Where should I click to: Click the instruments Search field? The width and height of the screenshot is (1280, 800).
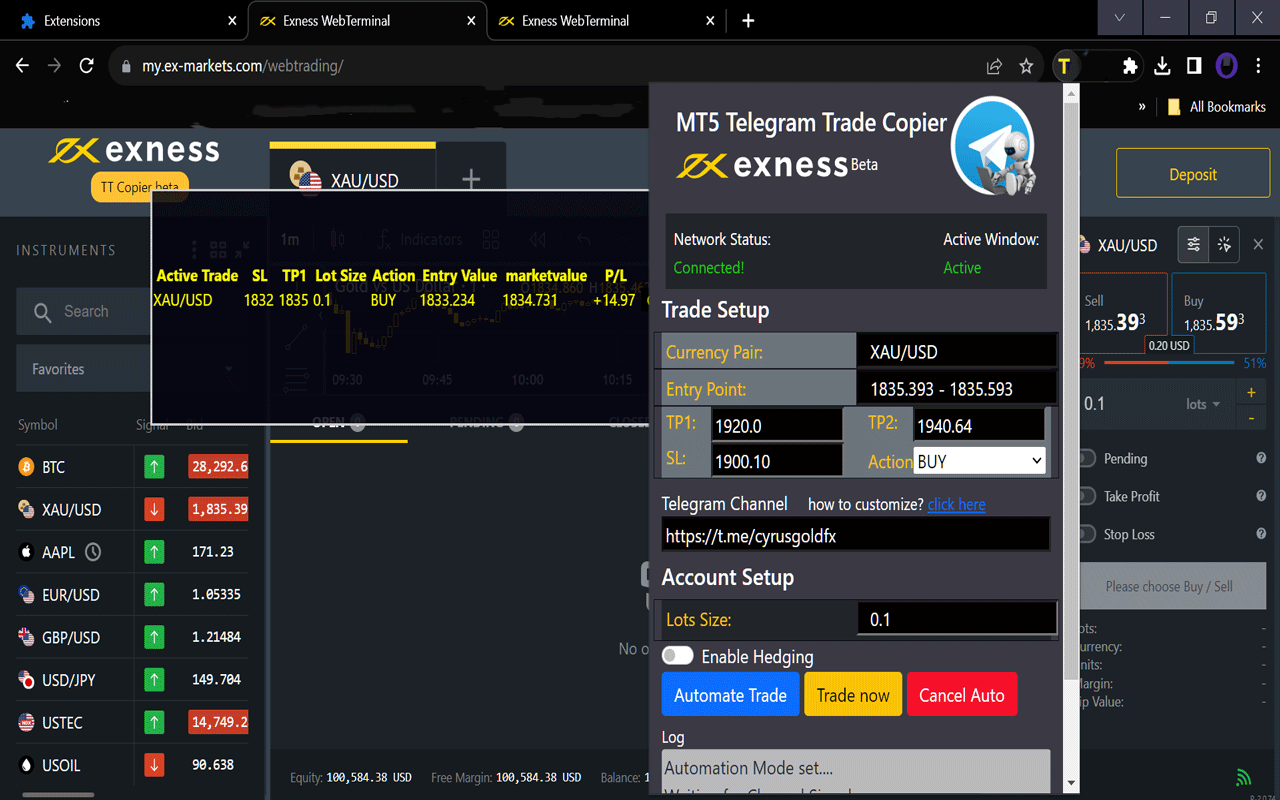[134, 311]
